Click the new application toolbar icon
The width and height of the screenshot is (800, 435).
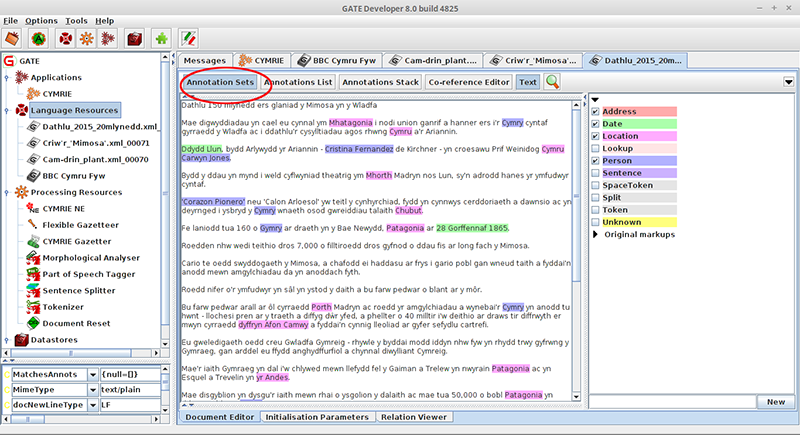point(108,38)
